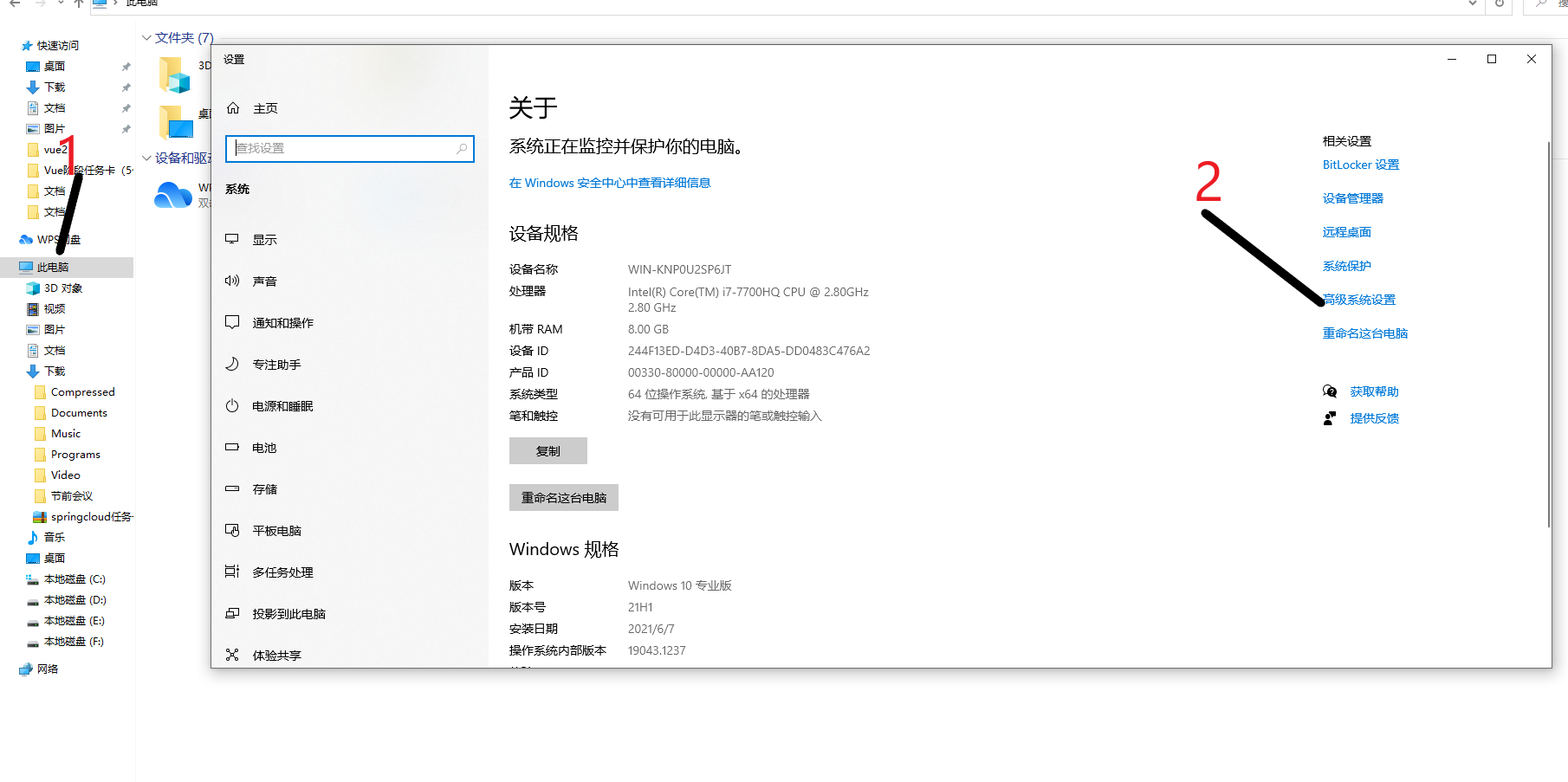Image resolution: width=1568 pixels, height=782 pixels.
Task: Click the 本地磁盘 (C:) drive icon
Action: pos(33,579)
